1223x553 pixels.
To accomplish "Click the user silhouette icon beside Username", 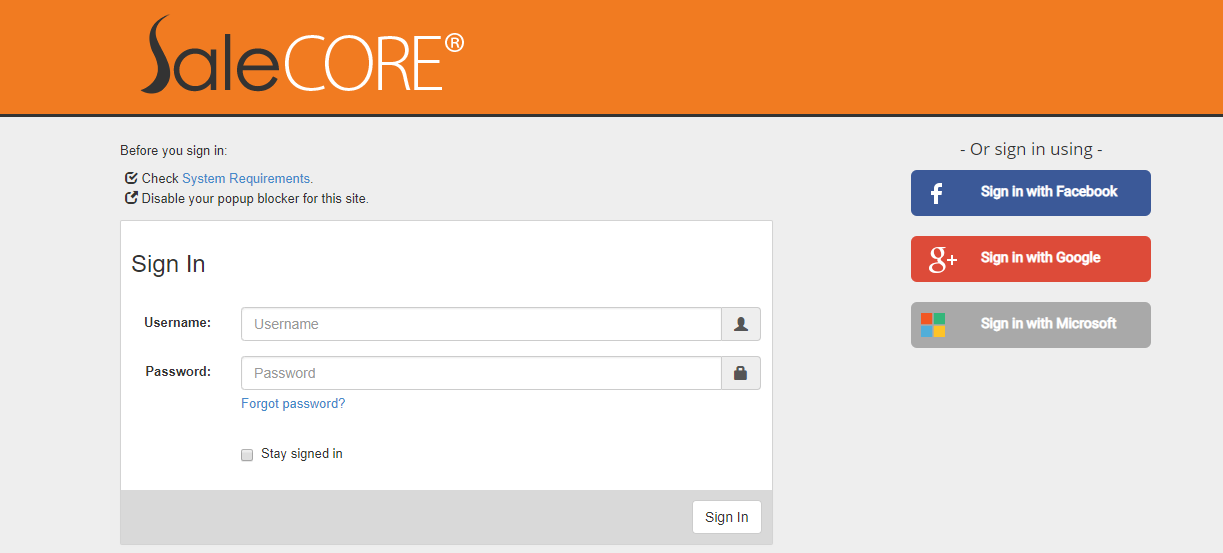I will (741, 324).
